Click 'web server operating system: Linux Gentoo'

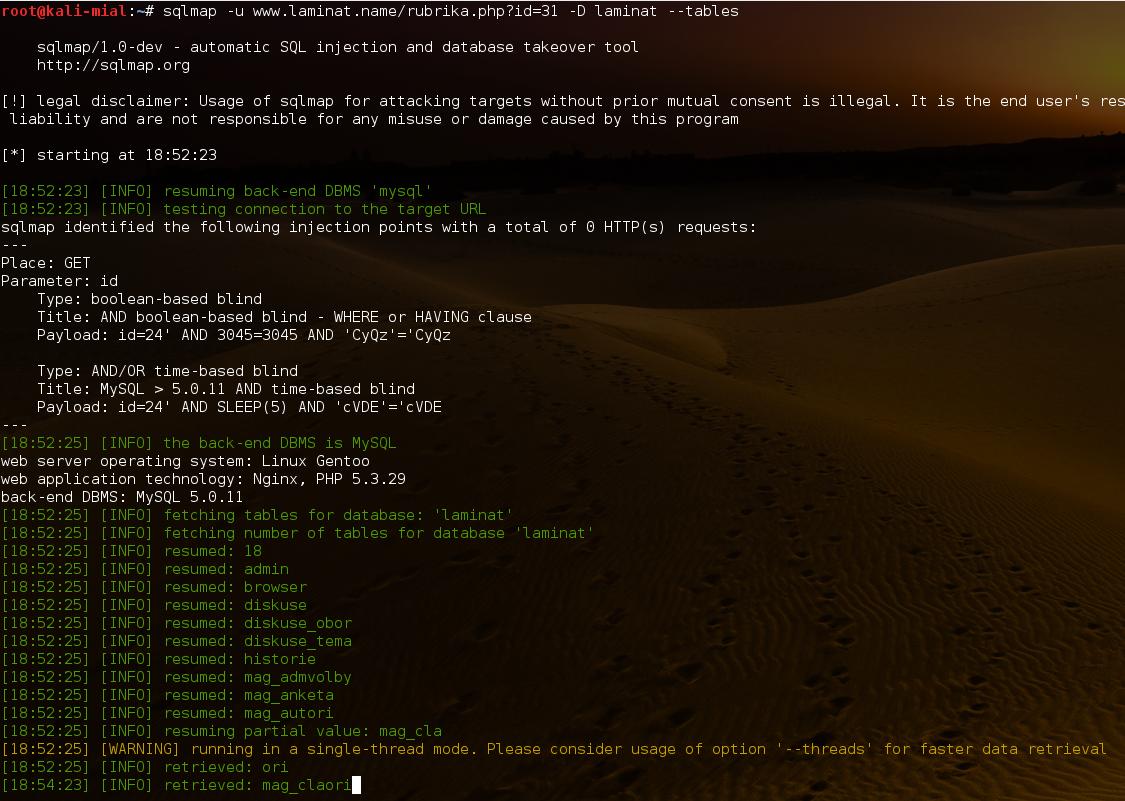(x=185, y=461)
